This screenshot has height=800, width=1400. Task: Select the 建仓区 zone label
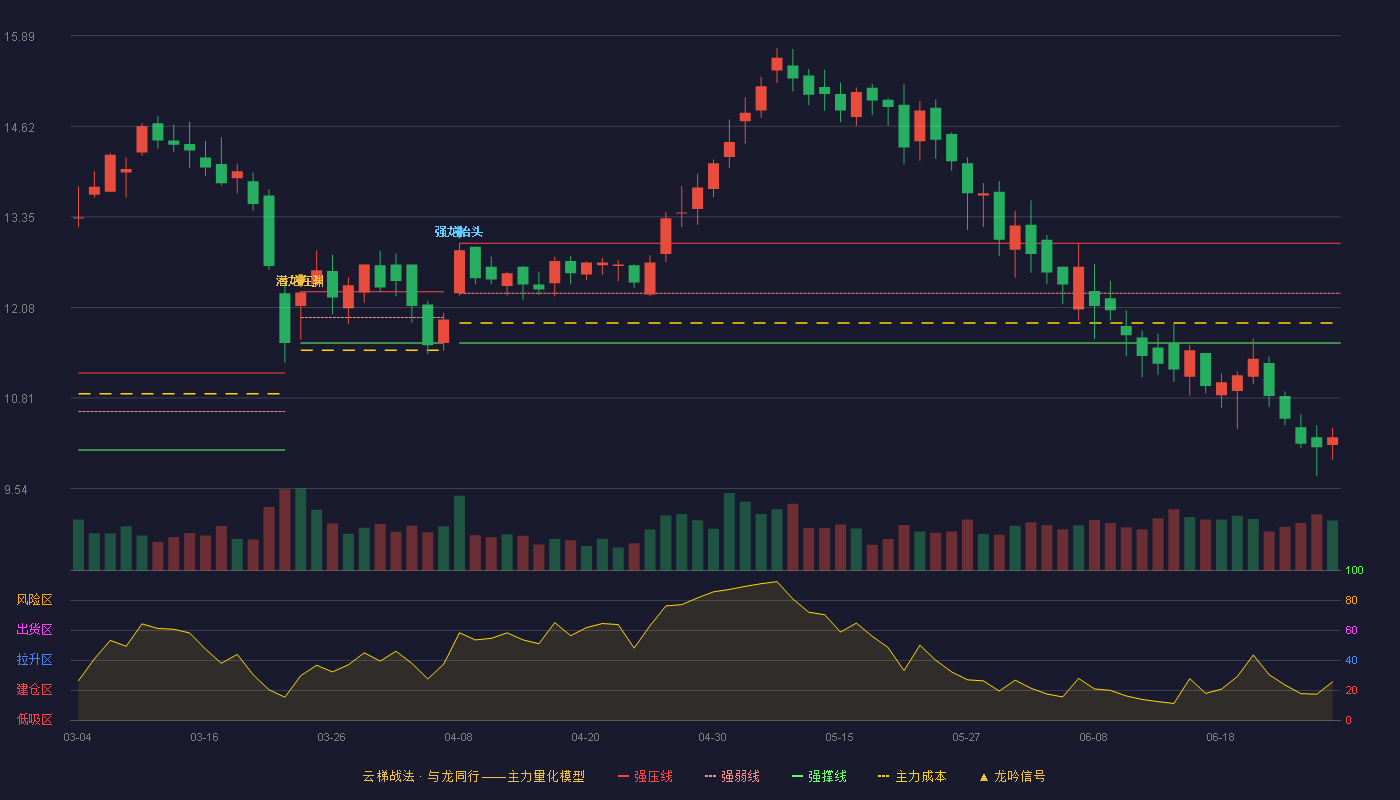[34, 690]
